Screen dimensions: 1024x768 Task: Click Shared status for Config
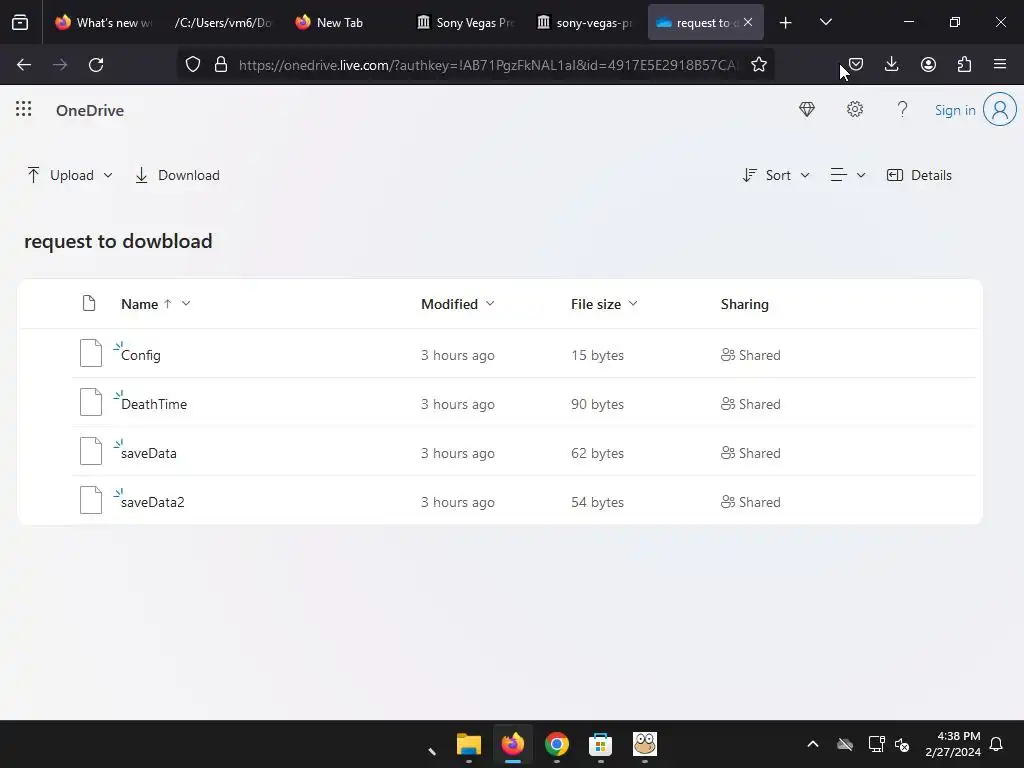(x=750, y=355)
